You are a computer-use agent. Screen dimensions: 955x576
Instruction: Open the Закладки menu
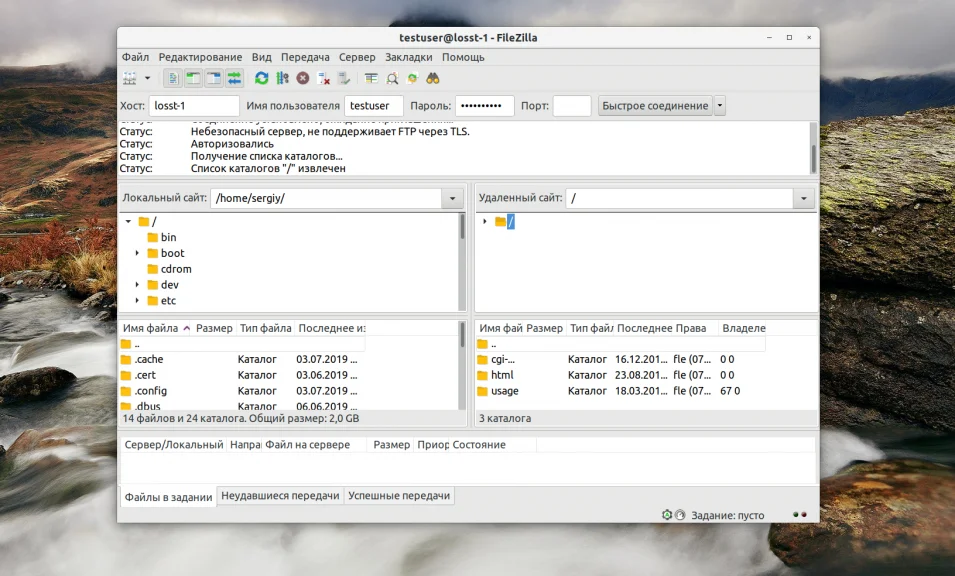pyautogui.click(x=408, y=57)
